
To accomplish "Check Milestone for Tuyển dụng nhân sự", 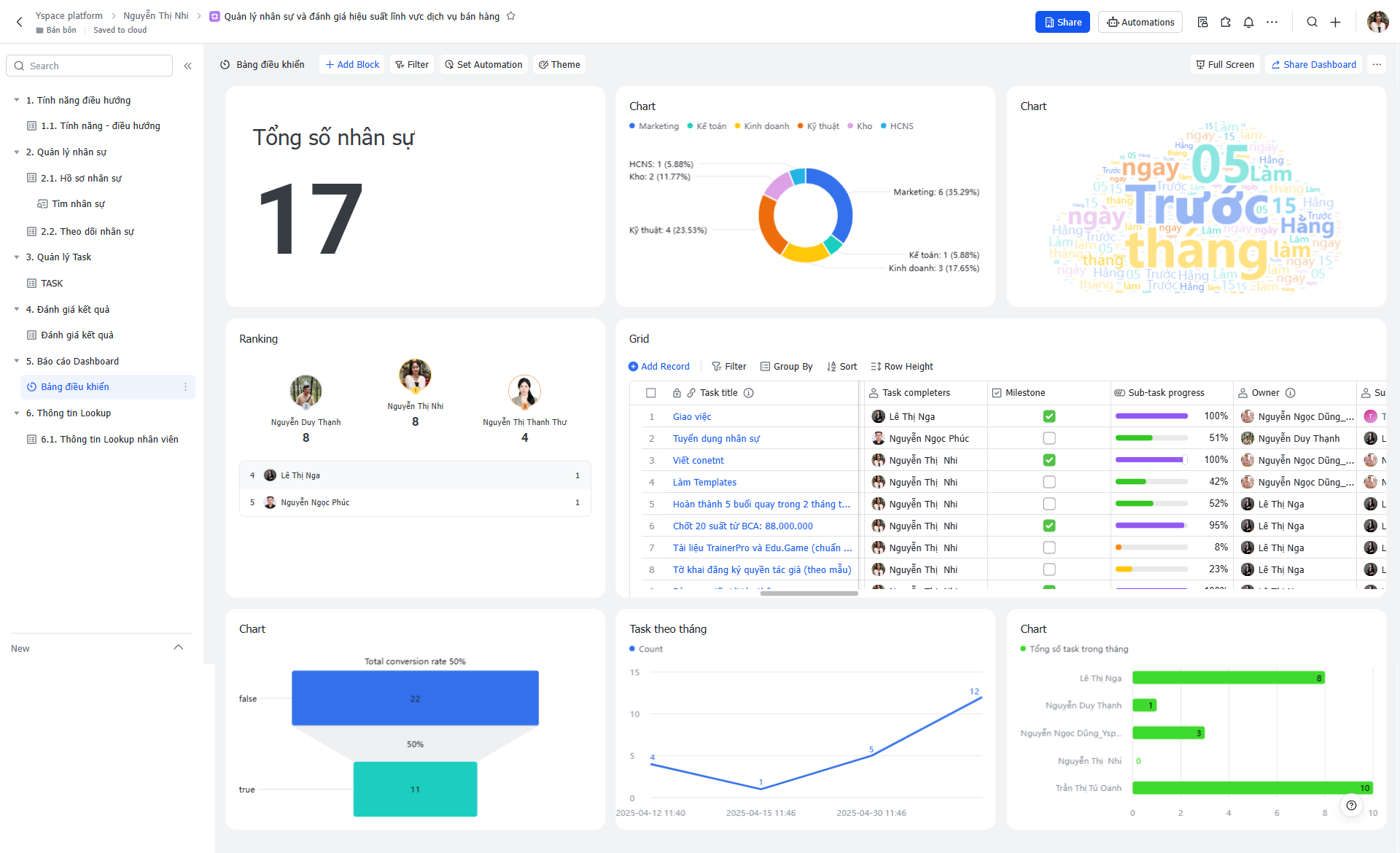I will click(x=1049, y=438).
